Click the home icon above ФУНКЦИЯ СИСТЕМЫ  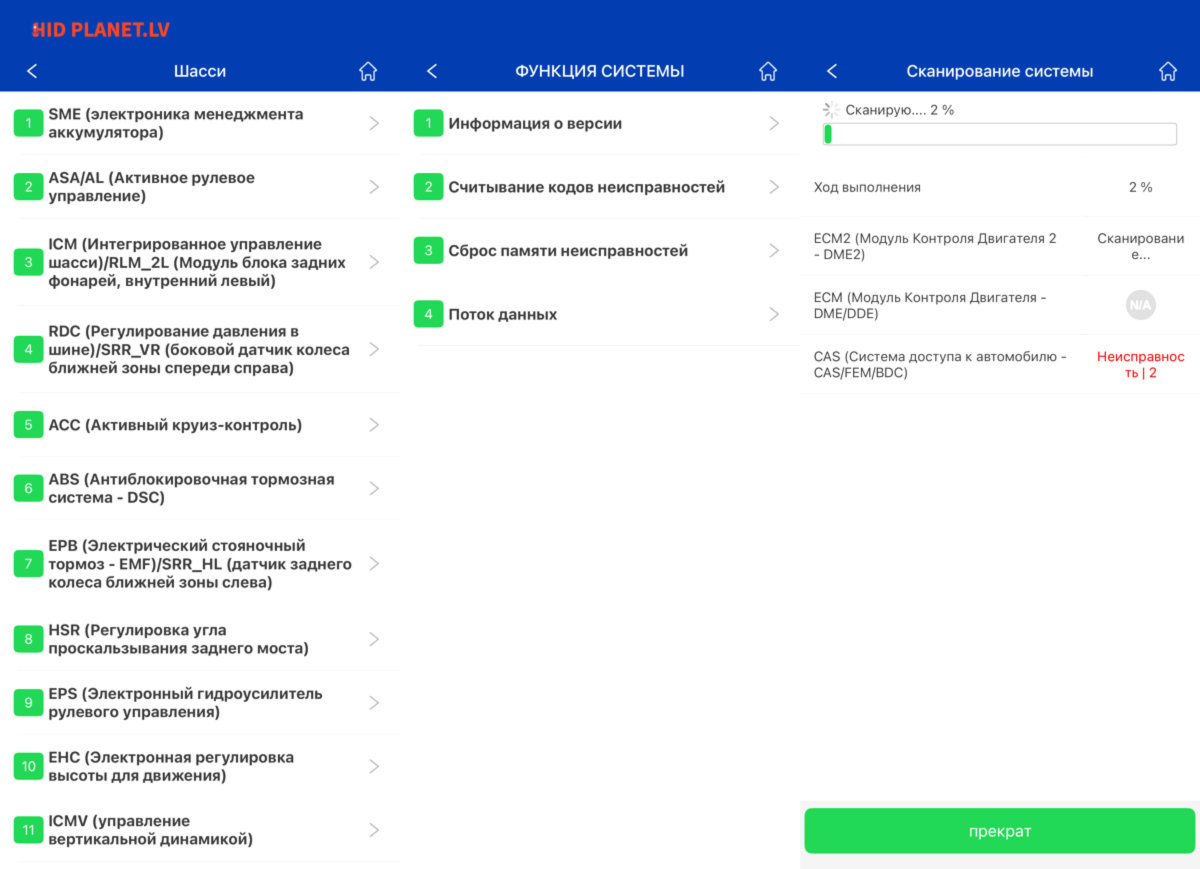point(768,71)
